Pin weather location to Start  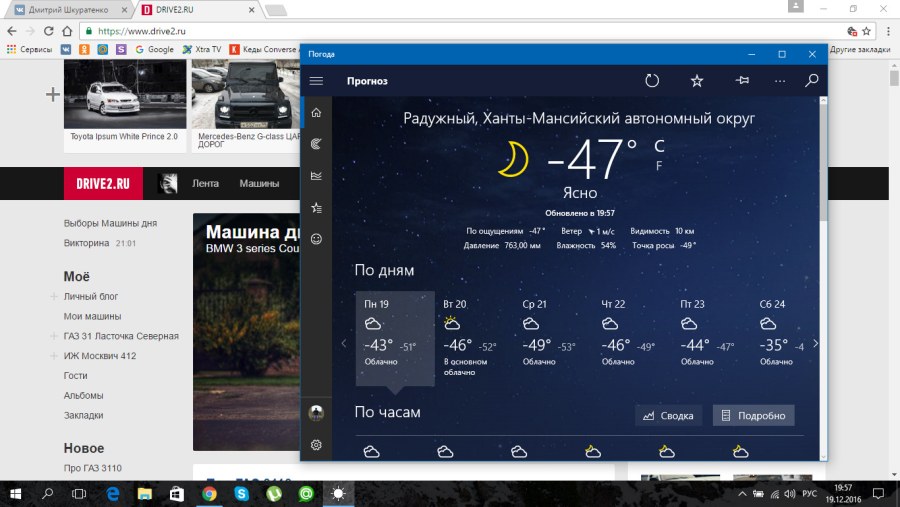[742, 81]
